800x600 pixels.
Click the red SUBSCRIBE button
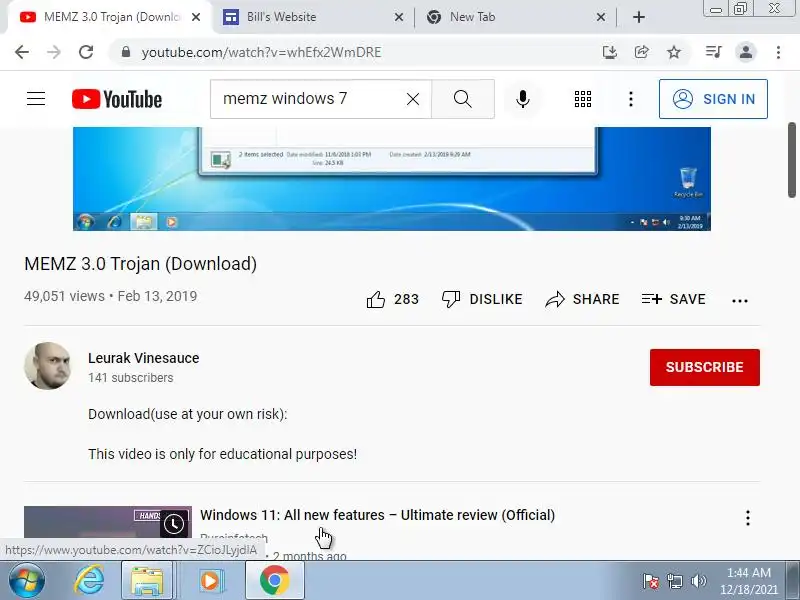705,367
